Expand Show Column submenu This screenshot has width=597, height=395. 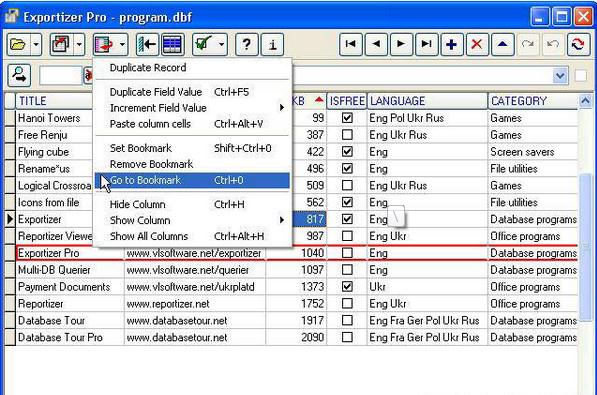click(x=192, y=221)
